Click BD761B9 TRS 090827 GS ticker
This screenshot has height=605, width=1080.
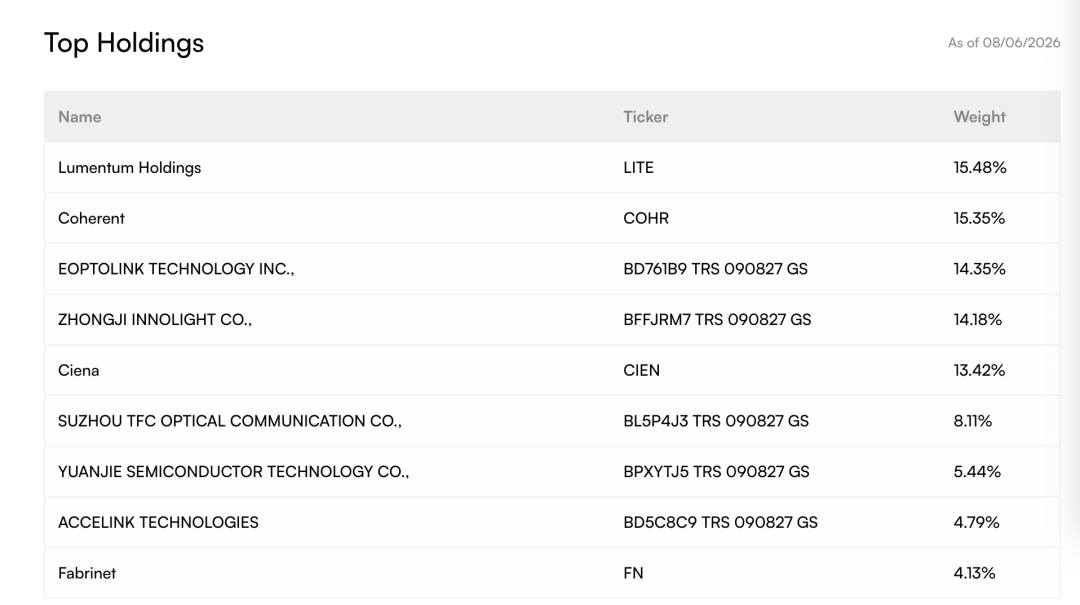[716, 269]
